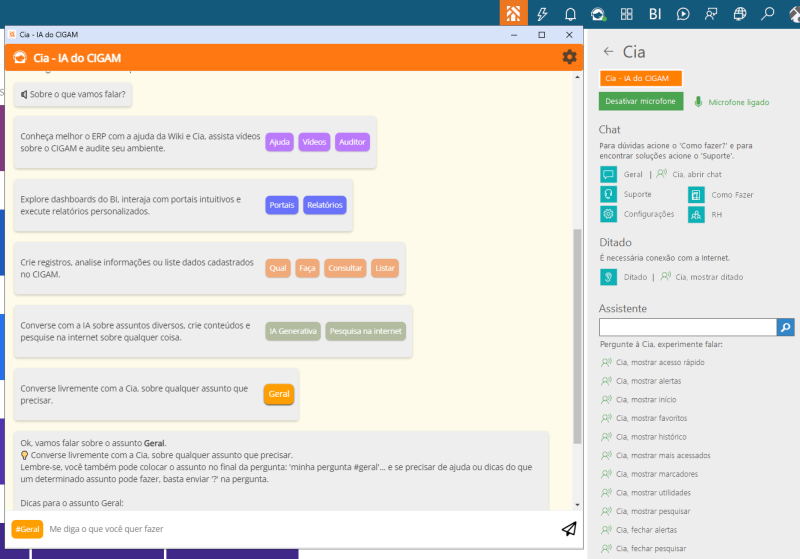Click the lightning bolt quick access icon
This screenshot has width=800, height=559.
coord(542,14)
